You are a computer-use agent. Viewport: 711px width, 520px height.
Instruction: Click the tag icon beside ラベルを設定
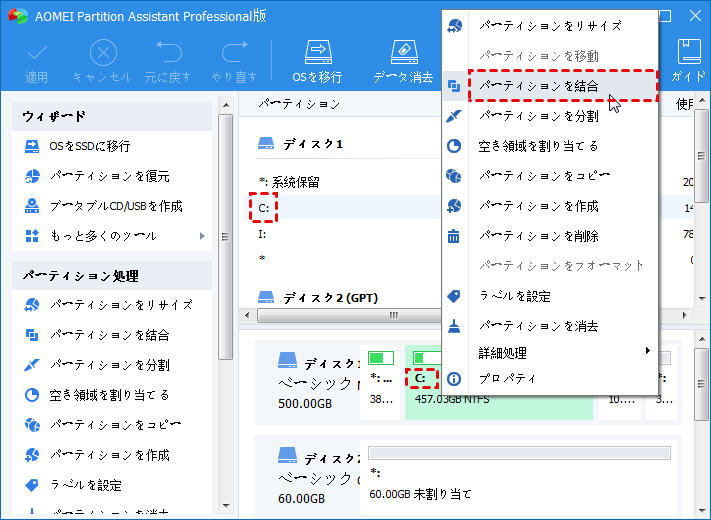pos(454,296)
